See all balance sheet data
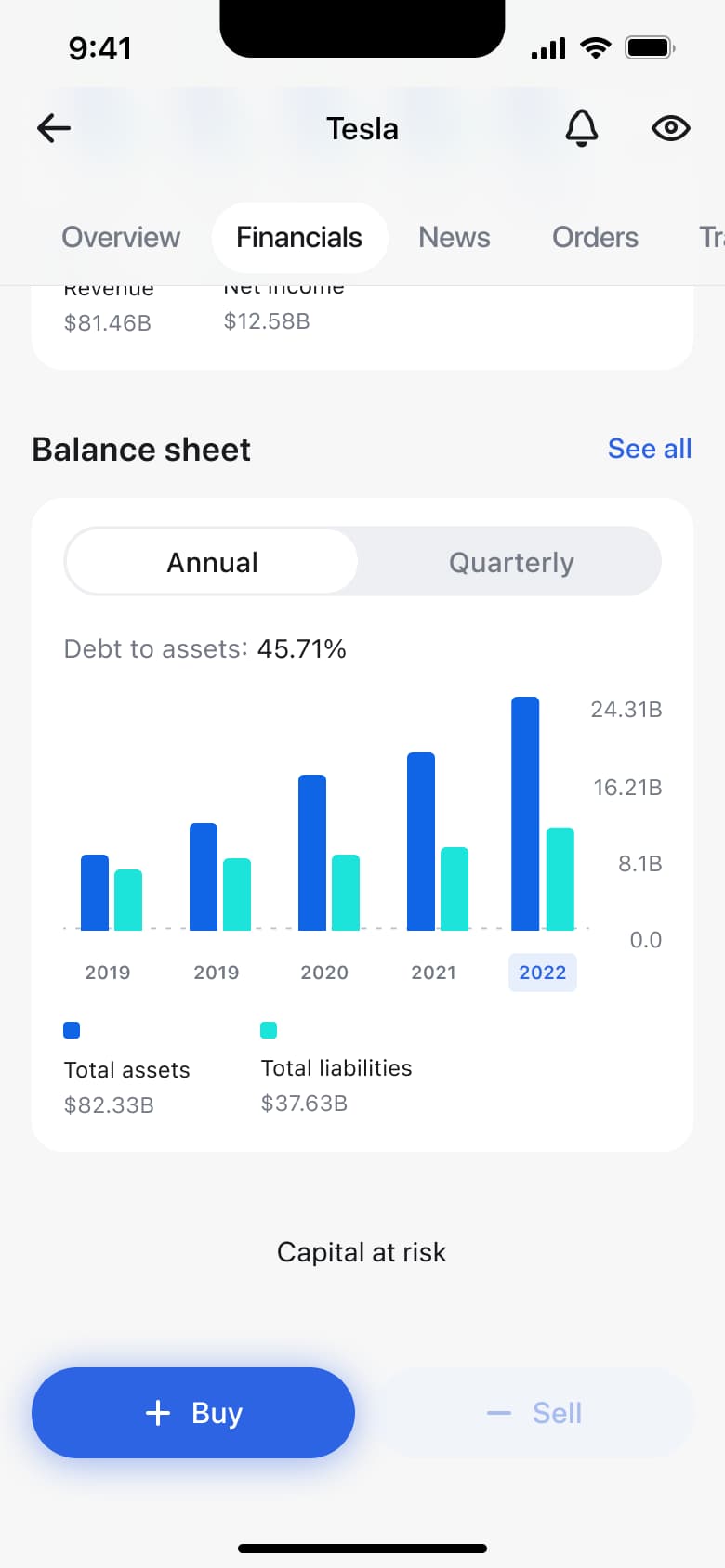 (x=650, y=449)
